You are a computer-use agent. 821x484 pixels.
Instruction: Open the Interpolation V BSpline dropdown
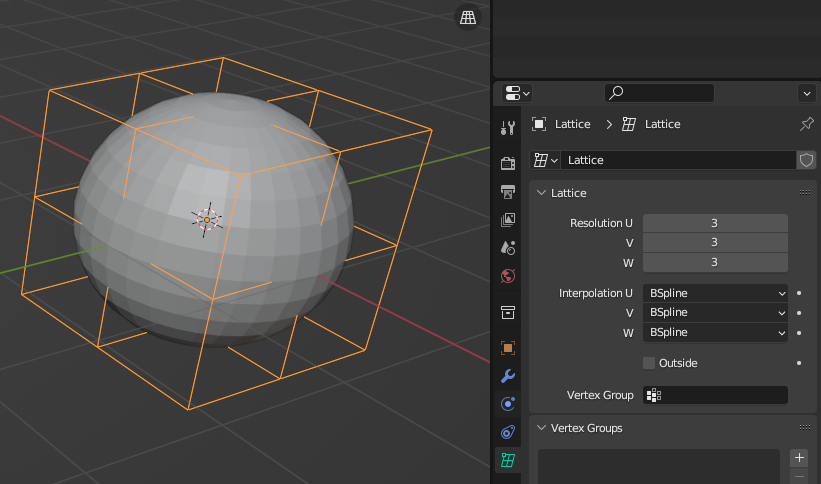715,312
